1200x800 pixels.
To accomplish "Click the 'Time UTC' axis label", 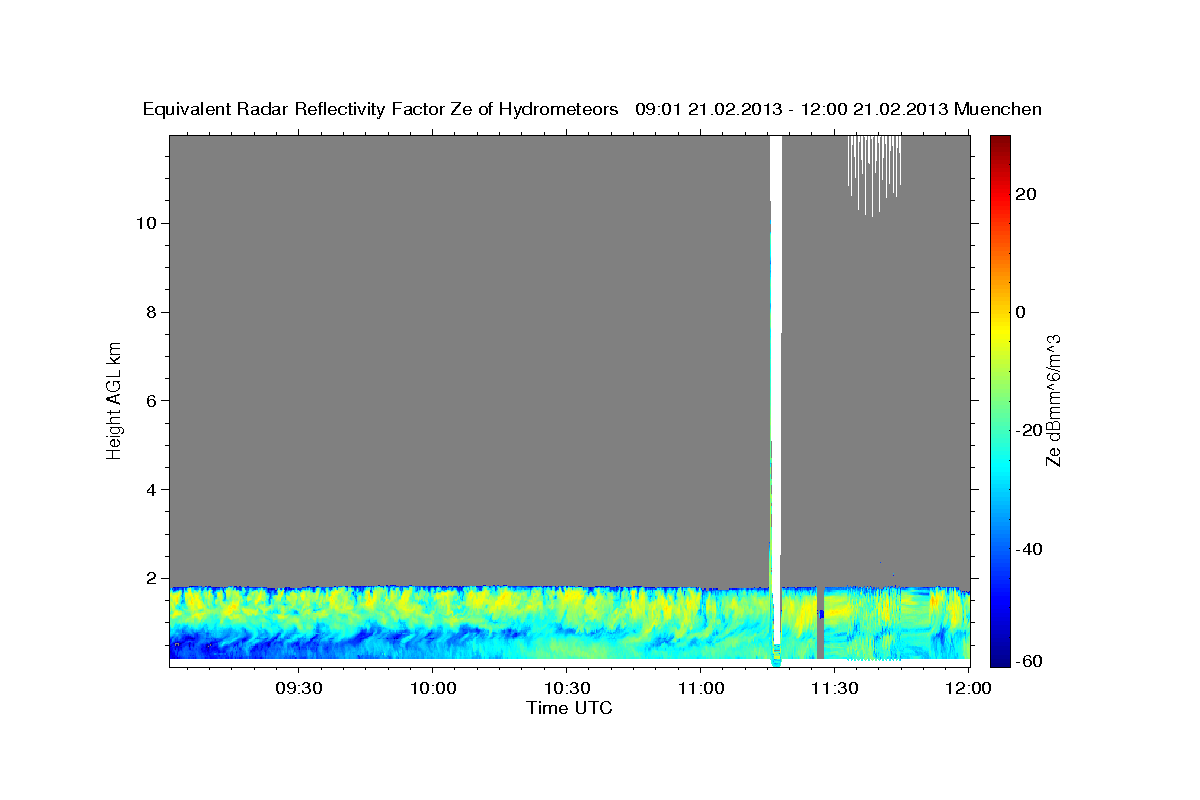I will point(569,708).
